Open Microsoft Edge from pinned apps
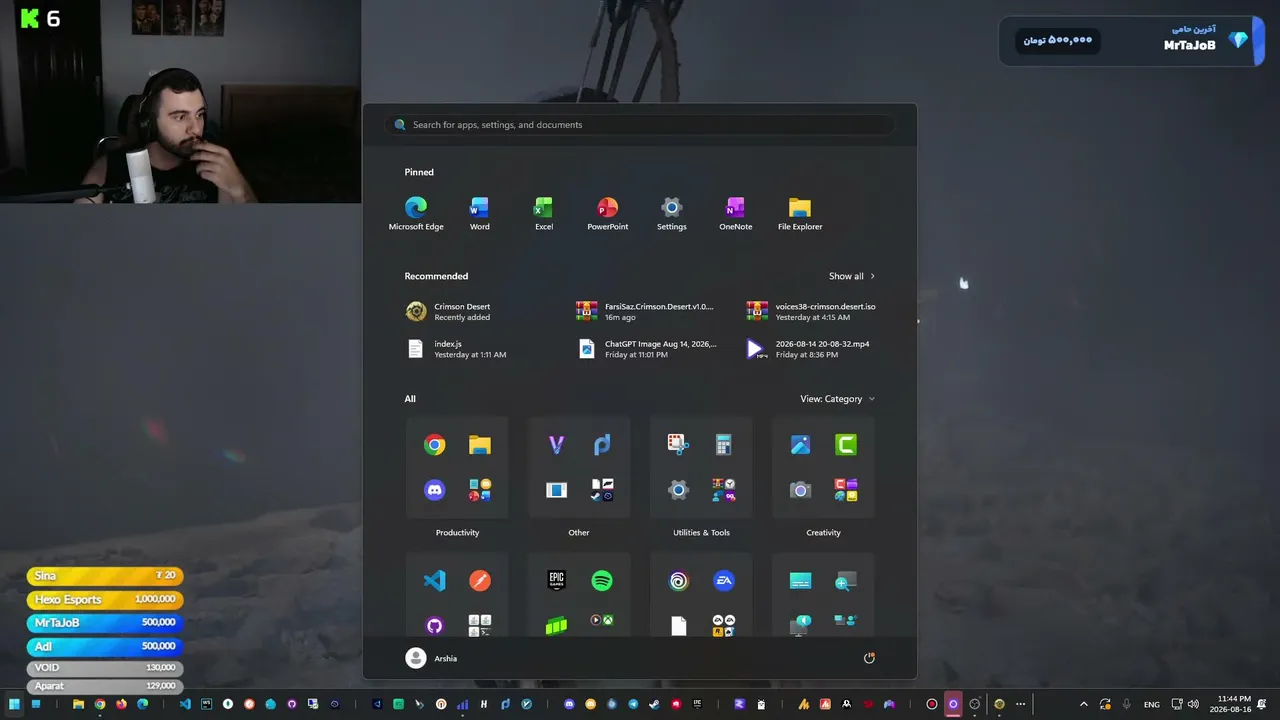The width and height of the screenshot is (1280, 720). click(416, 213)
